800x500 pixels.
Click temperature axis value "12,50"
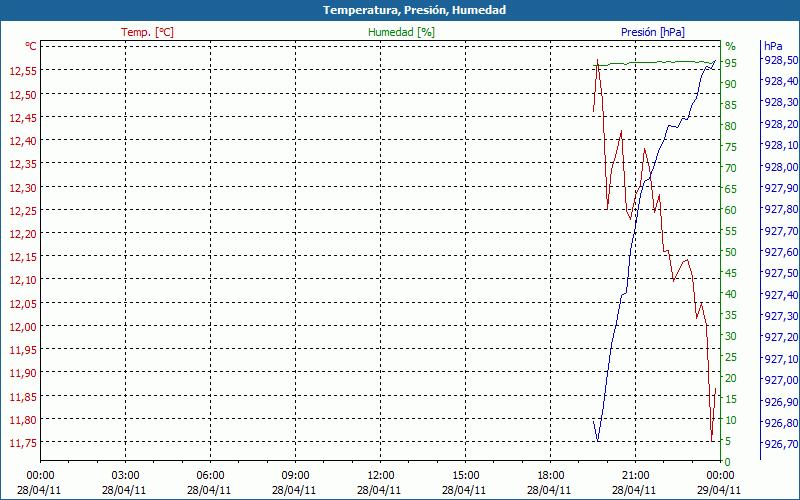coord(23,94)
